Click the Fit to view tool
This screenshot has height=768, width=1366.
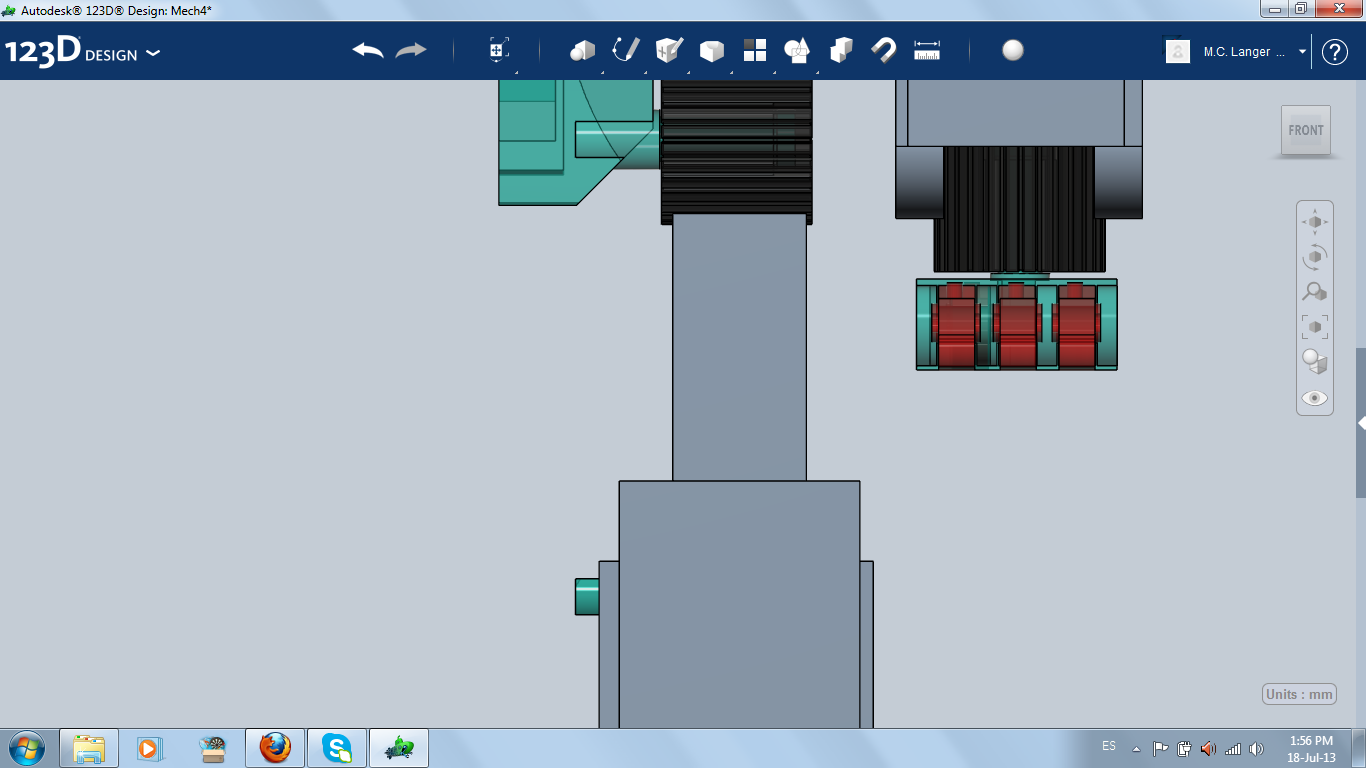click(x=1315, y=327)
